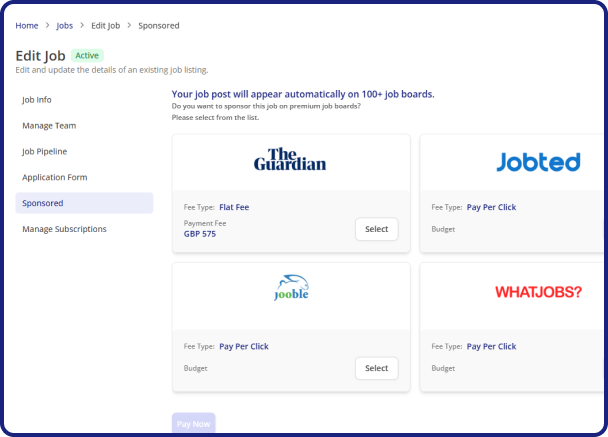Click 'Please select from the list.' text

pyautogui.click(x=215, y=117)
